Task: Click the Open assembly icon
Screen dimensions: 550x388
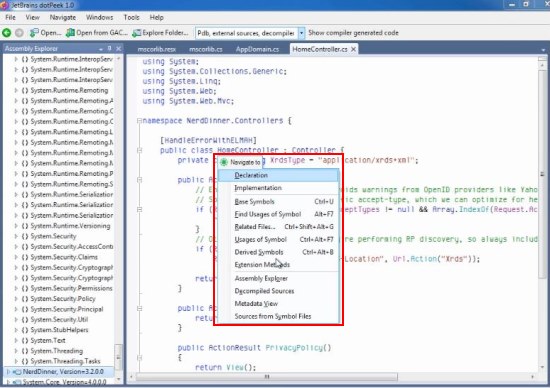Action: click(x=34, y=33)
